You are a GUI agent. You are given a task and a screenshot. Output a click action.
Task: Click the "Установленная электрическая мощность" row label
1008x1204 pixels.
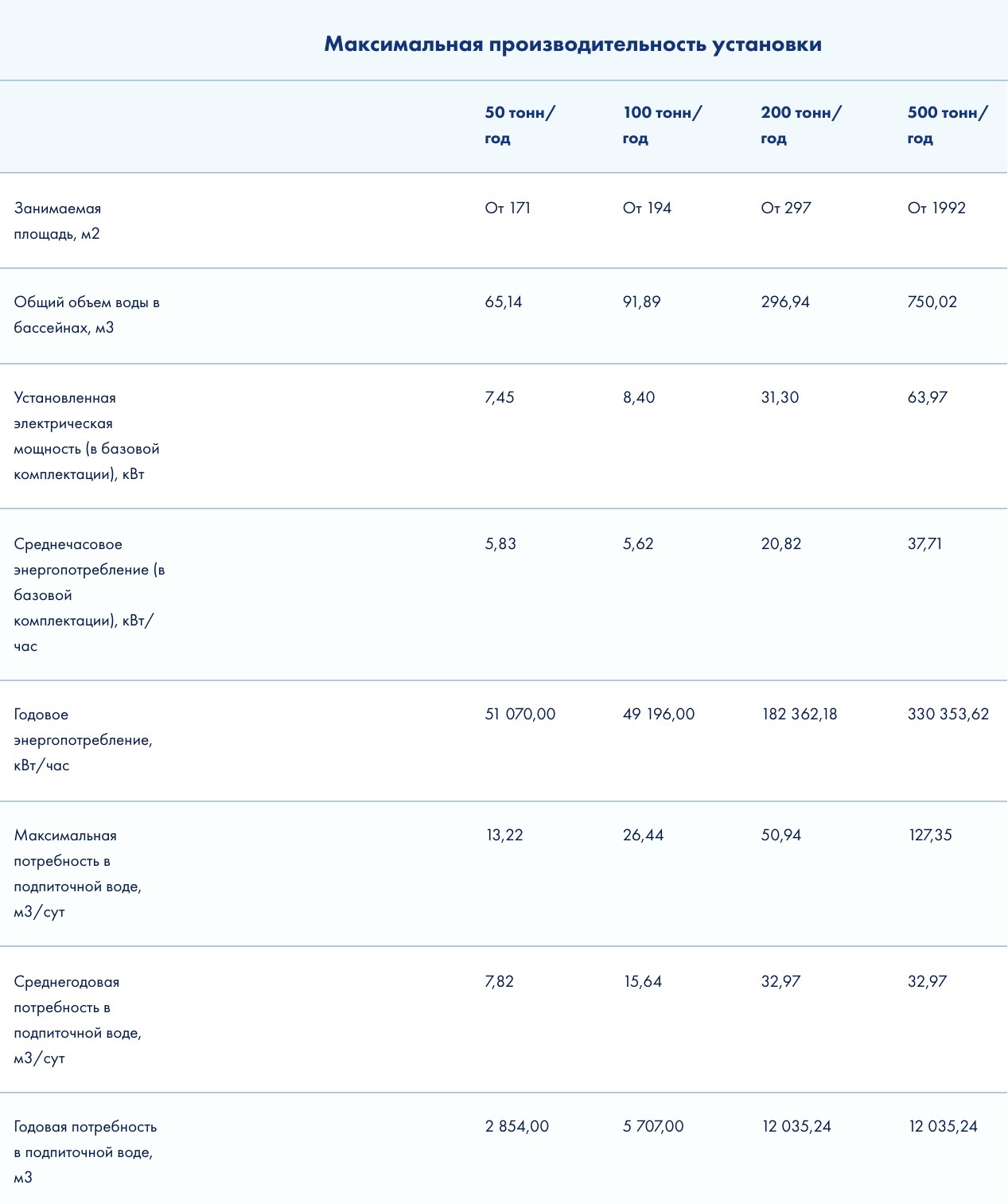coord(87,436)
